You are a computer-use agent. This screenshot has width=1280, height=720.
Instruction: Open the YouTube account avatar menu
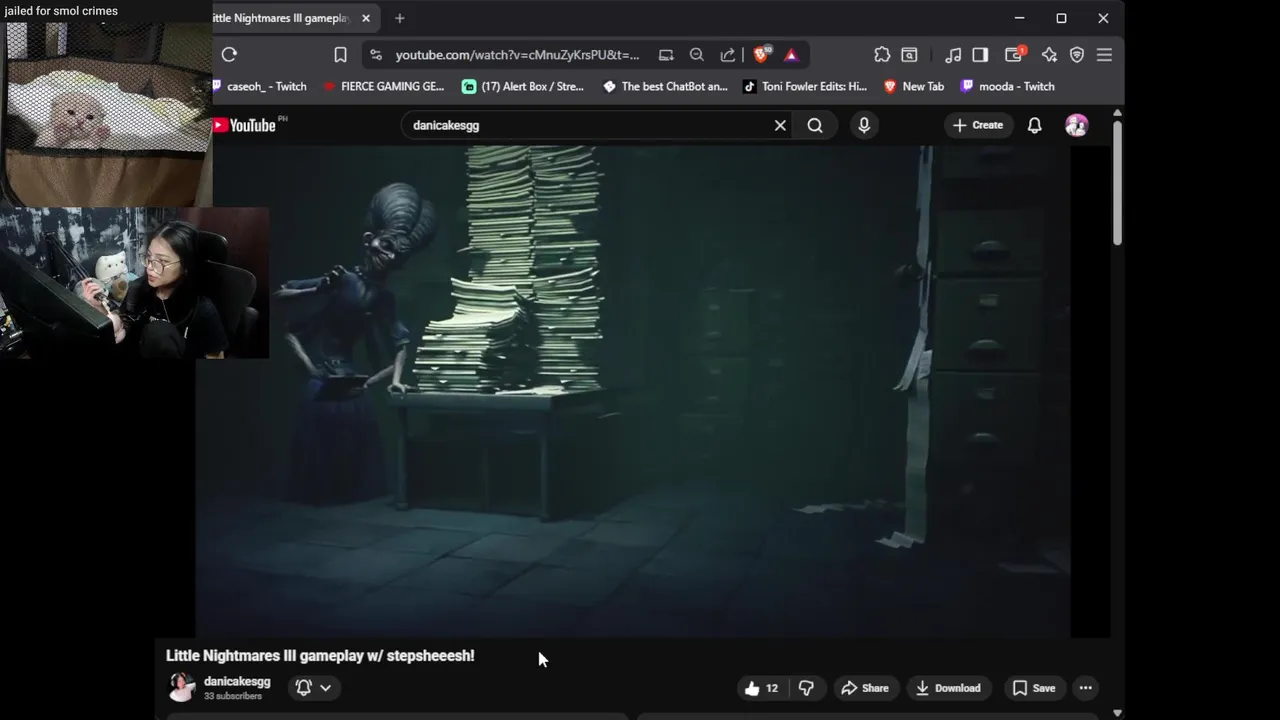[x=1077, y=125]
